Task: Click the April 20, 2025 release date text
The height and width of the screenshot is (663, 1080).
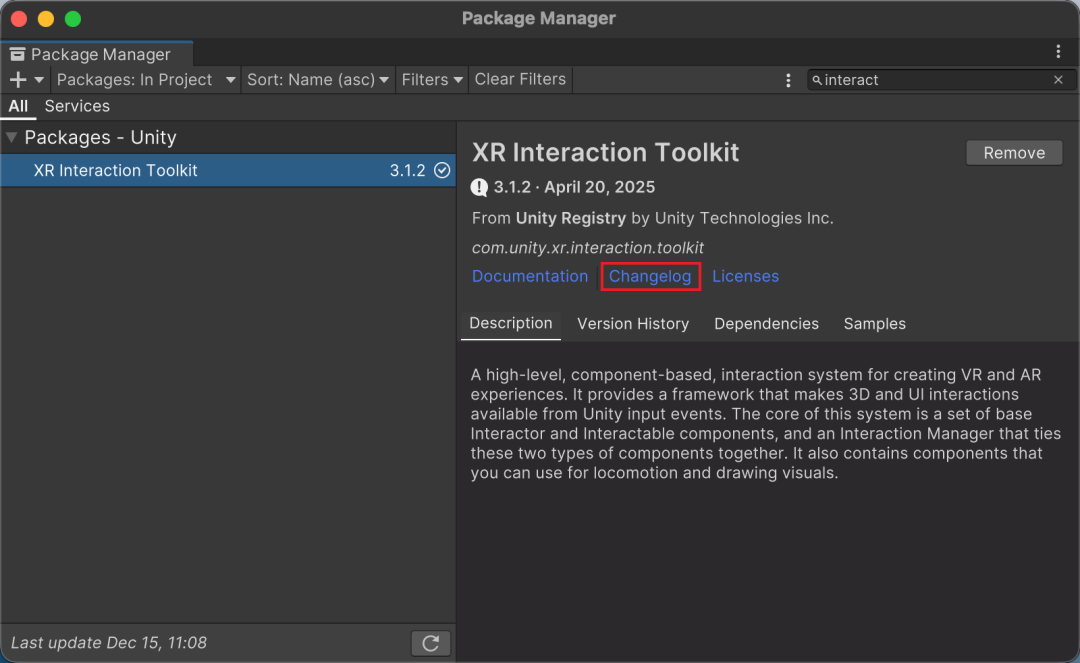Action: tap(600, 187)
